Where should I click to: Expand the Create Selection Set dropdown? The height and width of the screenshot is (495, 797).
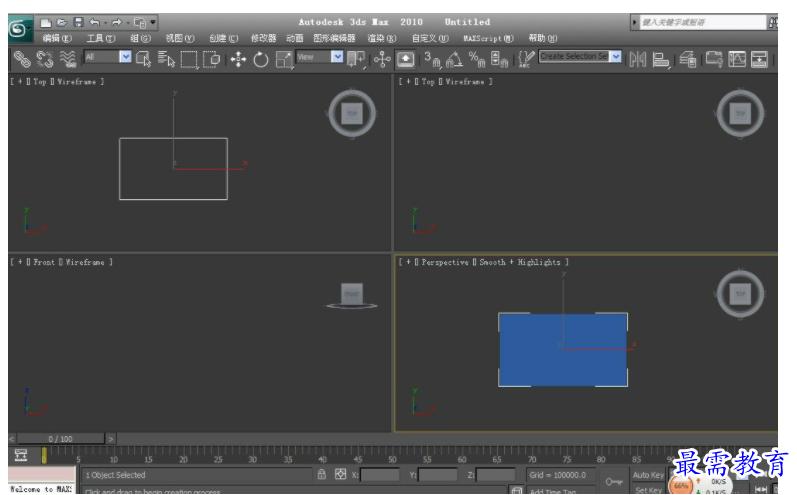[x=616, y=56]
